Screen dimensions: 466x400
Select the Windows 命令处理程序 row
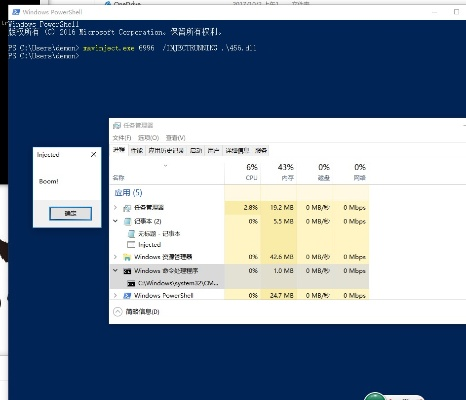click(x=240, y=271)
